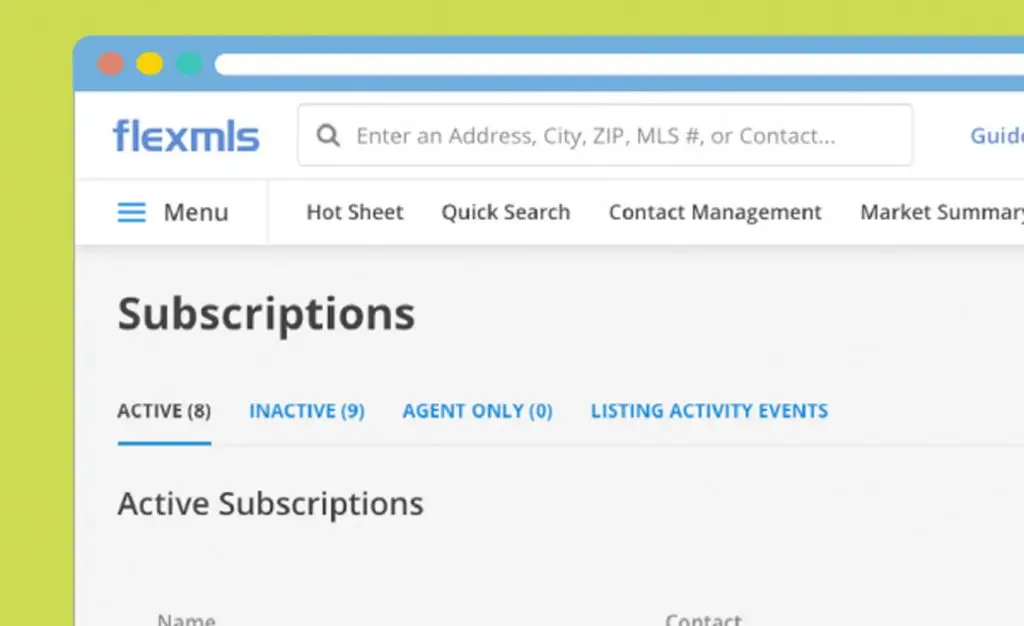This screenshot has height=626, width=1024.
Task: Focus the address, city, ZIP search field
Action: click(605, 135)
